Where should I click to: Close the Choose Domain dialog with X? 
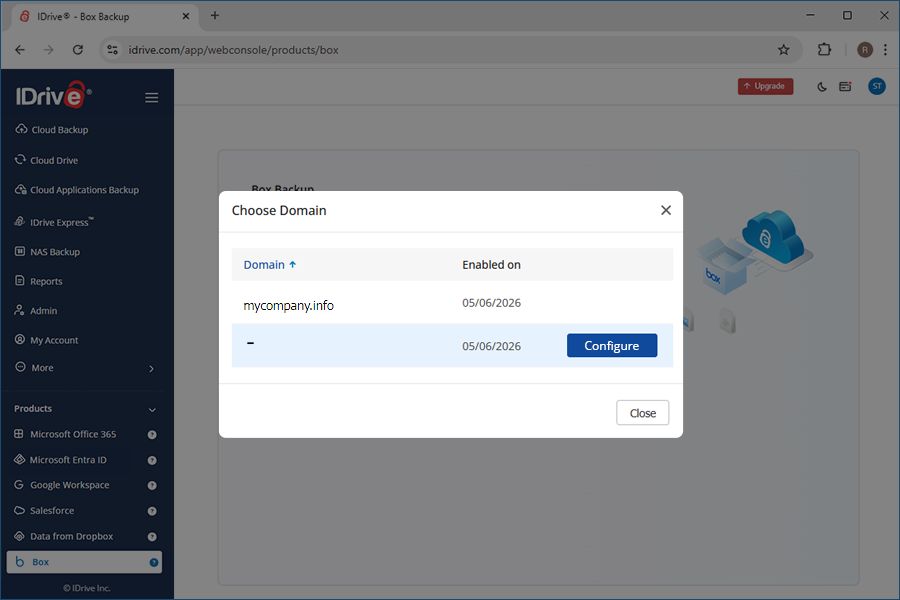click(666, 210)
